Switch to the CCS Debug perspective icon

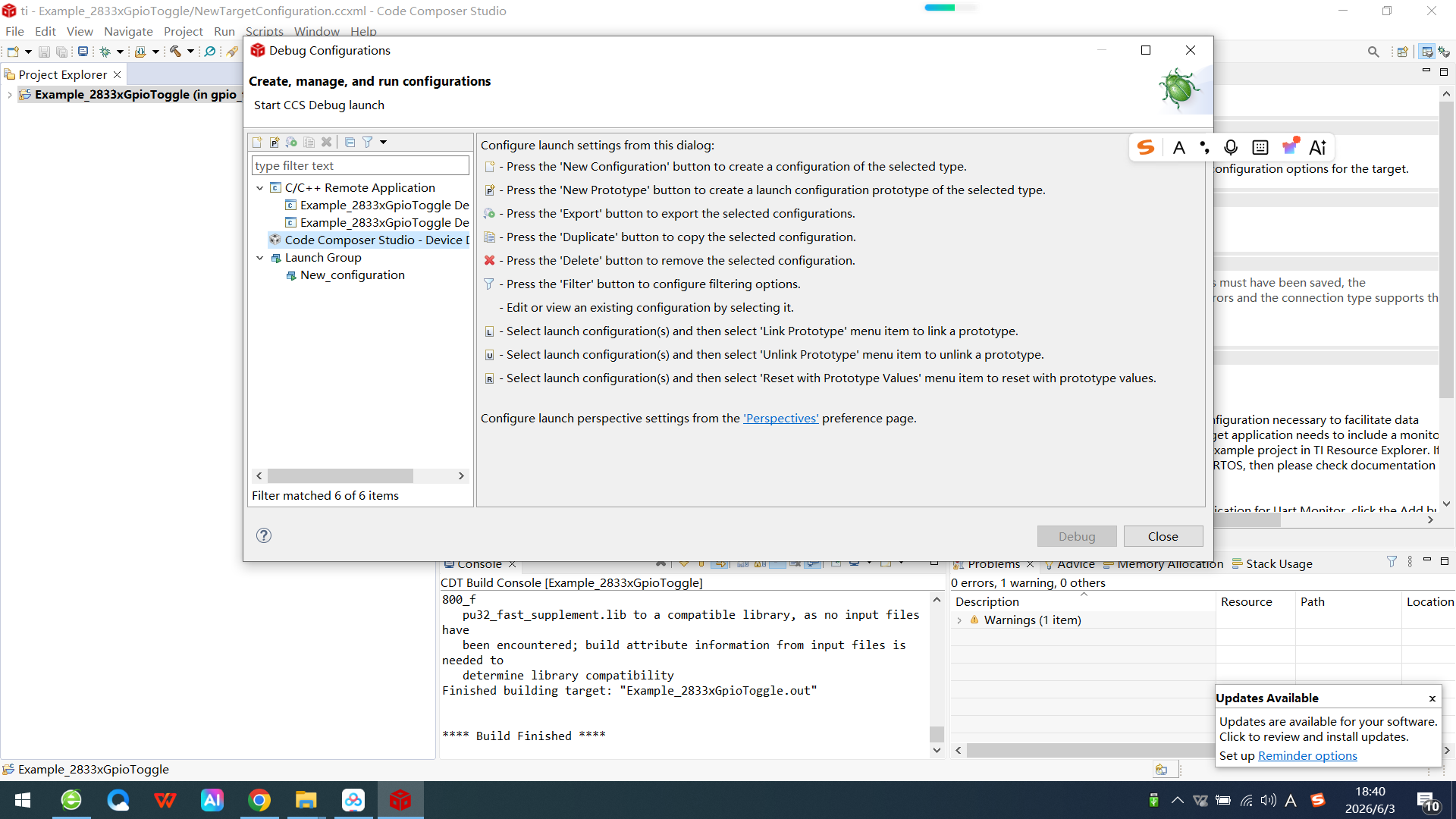coord(1444,52)
